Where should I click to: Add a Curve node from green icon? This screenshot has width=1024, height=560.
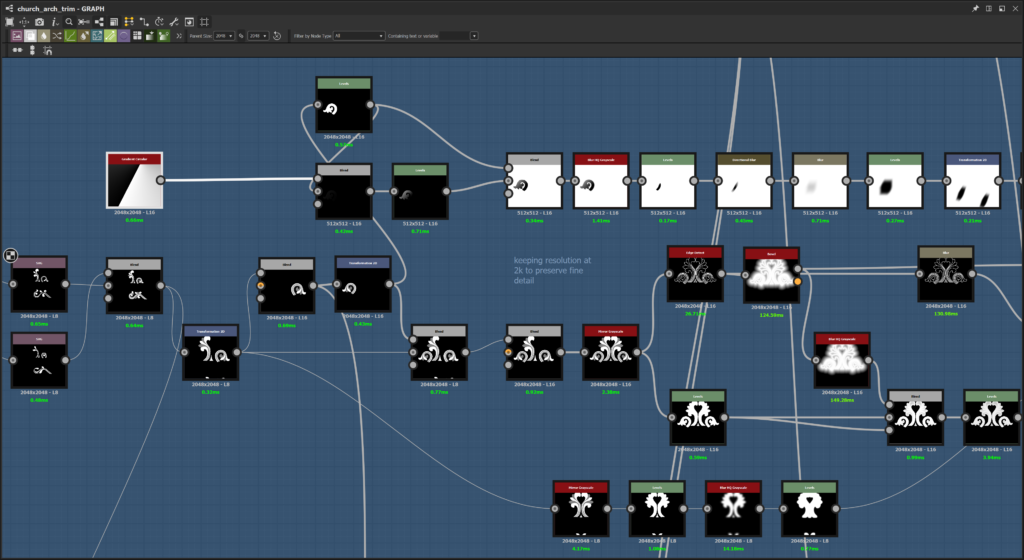tap(71, 36)
